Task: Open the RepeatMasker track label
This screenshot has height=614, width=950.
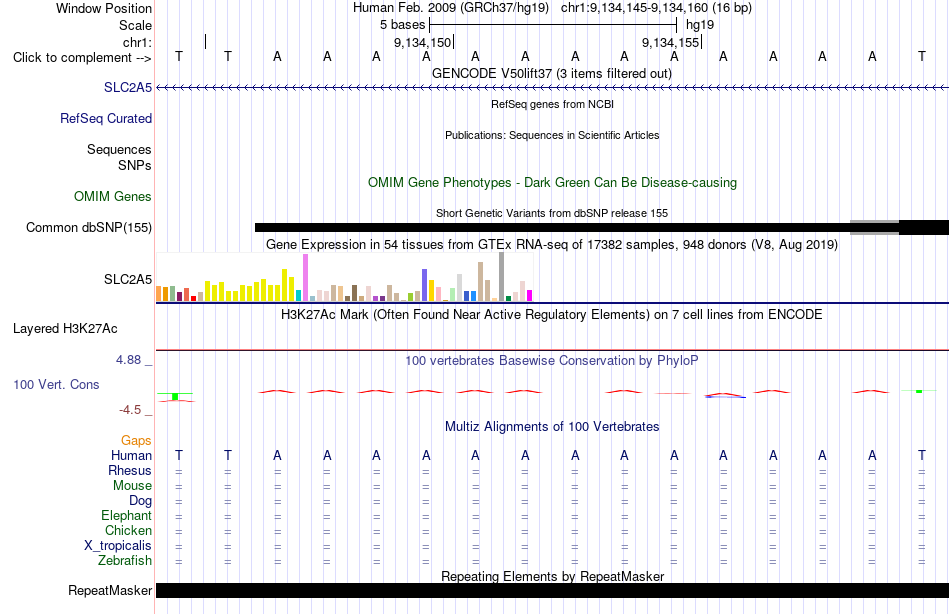Action: click(110, 590)
